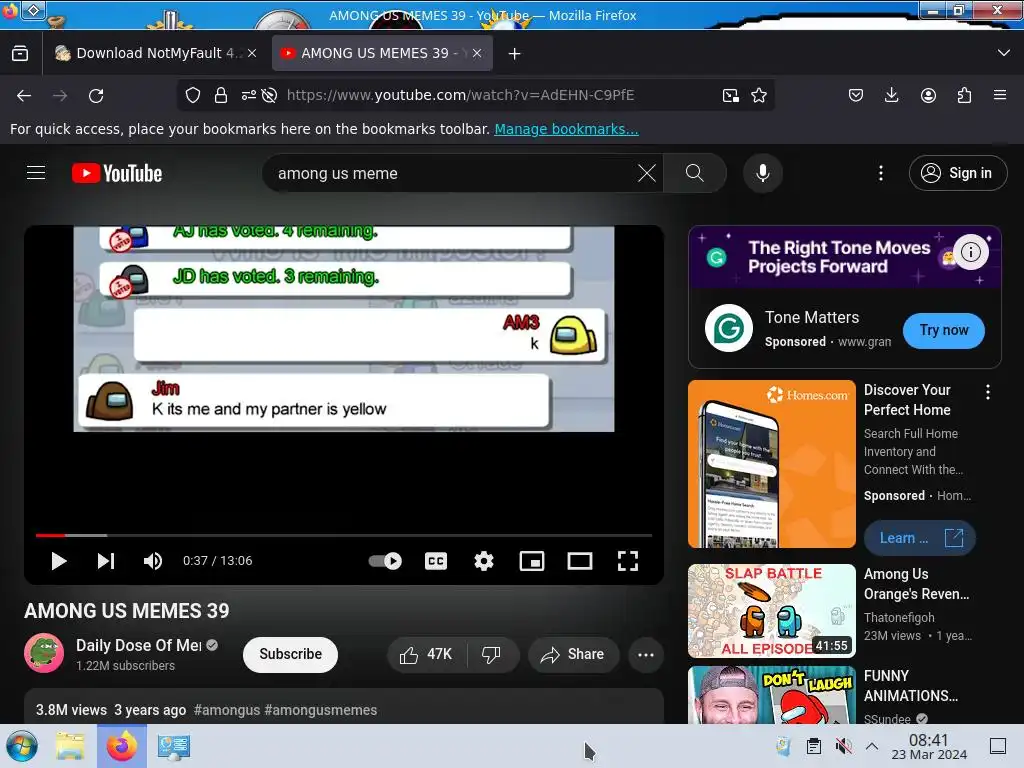Close the AMONG US MEMES 39 tab
The width and height of the screenshot is (1024, 768).
477,53
